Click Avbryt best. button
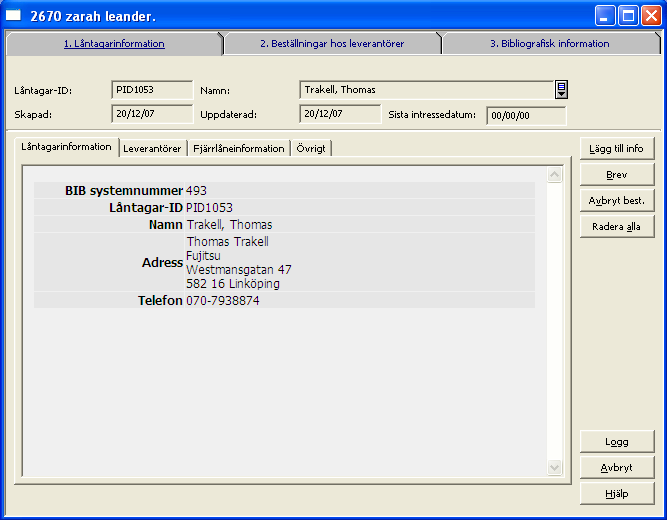 coord(616,200)
